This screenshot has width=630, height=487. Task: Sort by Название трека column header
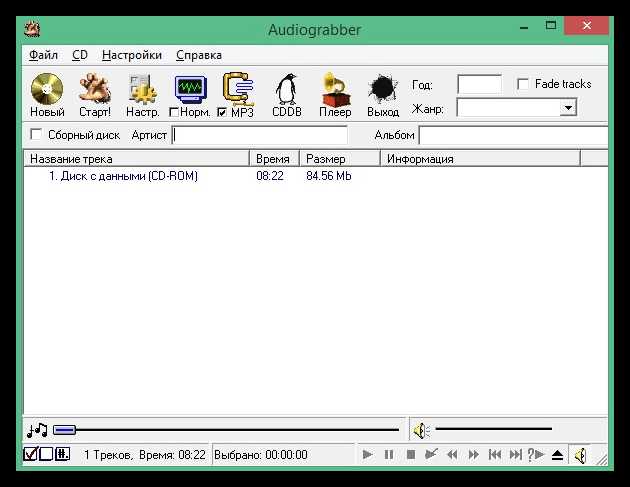[137, 159]
